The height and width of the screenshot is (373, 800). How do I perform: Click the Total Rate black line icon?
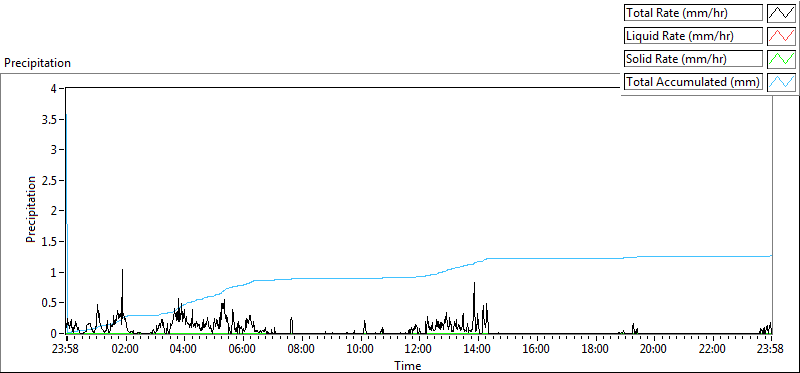click(x=782, y=13)
